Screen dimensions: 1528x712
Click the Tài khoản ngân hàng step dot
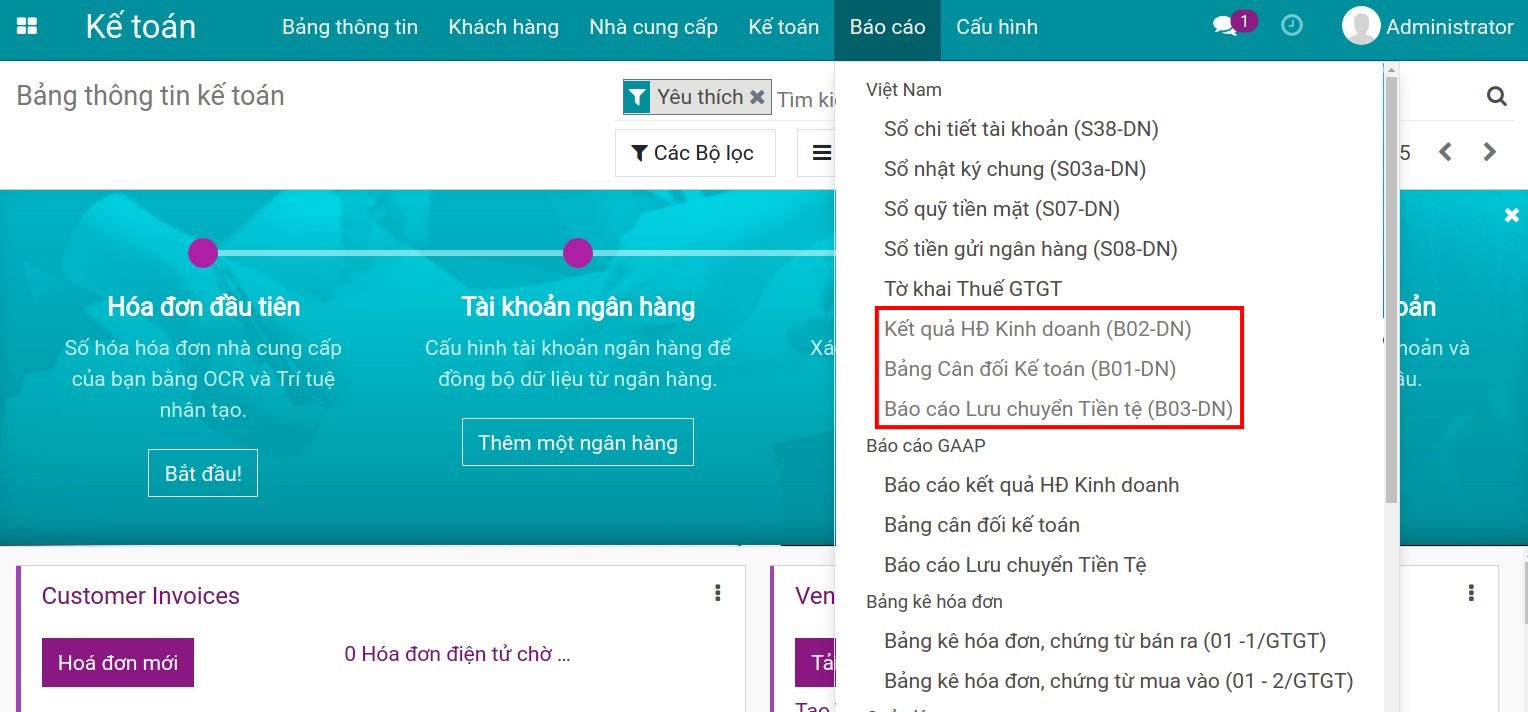(578, 253)
